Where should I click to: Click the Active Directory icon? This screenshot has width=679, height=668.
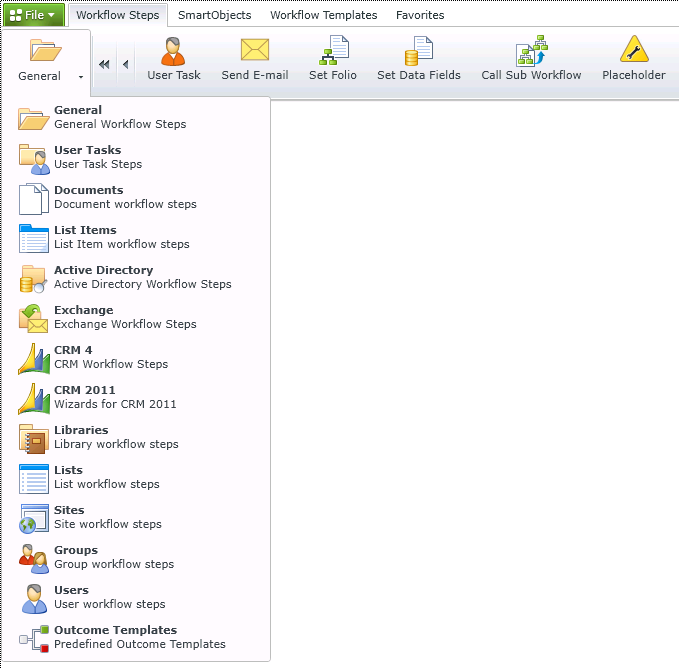33,279
